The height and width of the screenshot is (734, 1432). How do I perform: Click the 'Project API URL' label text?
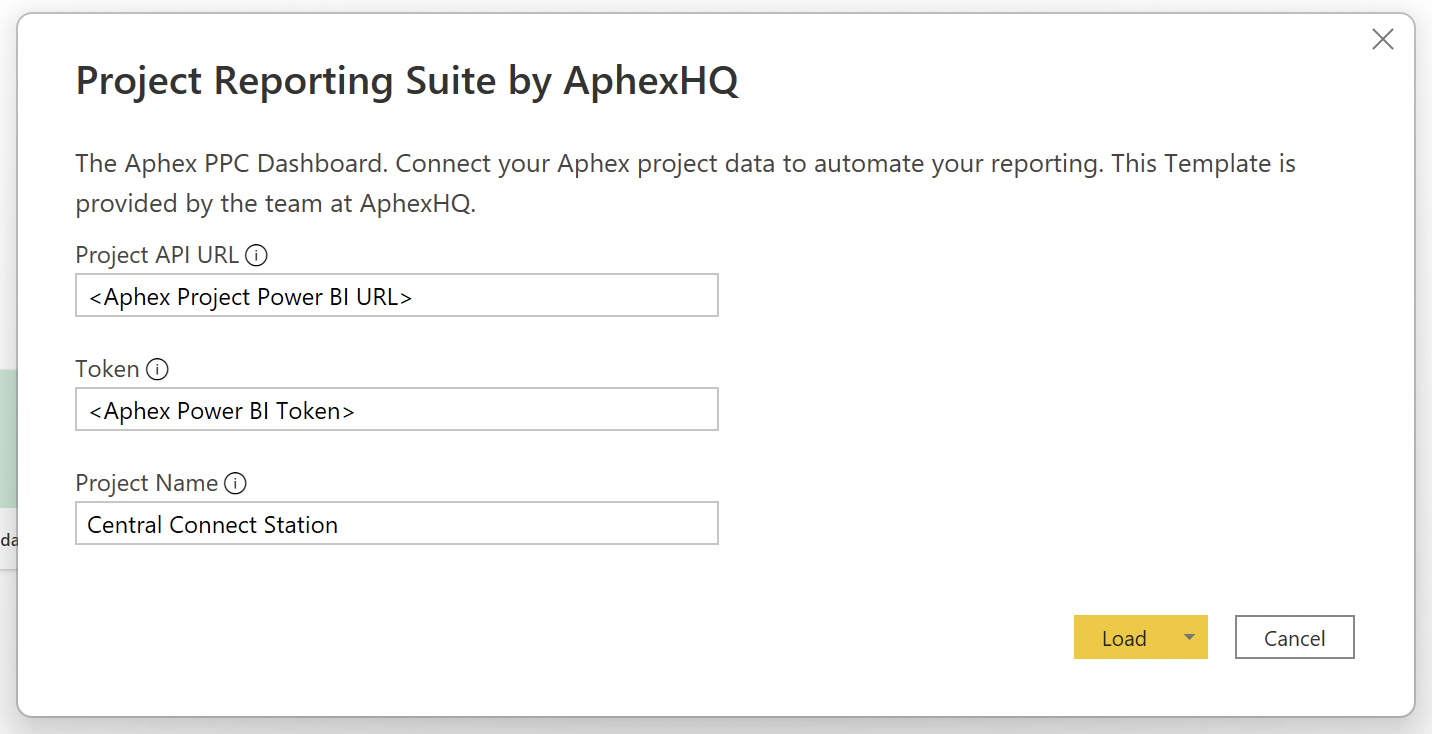click(157, 256)
